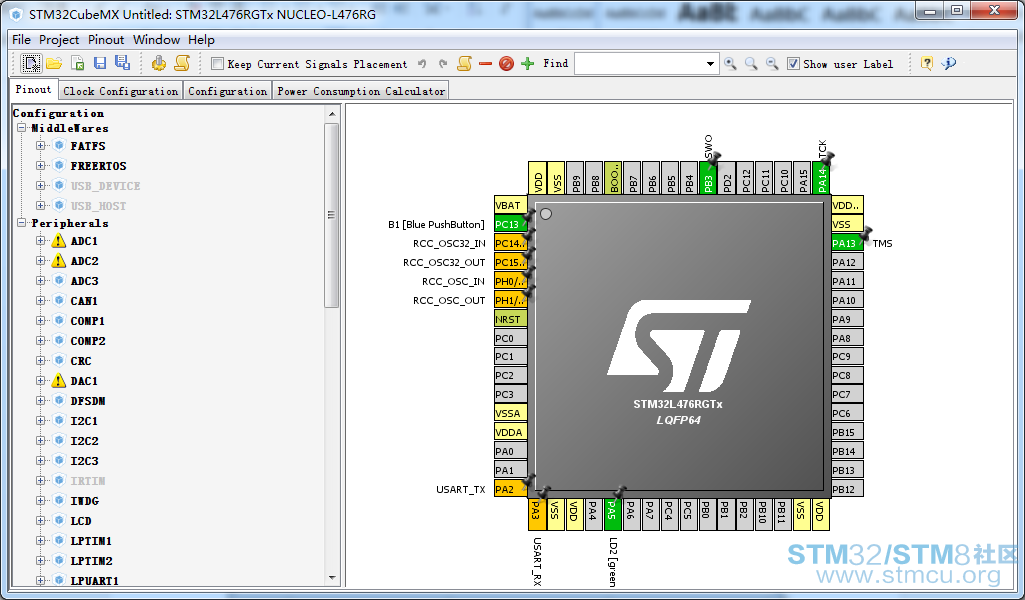1025x600 pixels.
Task: Click the orange PA2 pin on chip
Action: click(511, 489)
